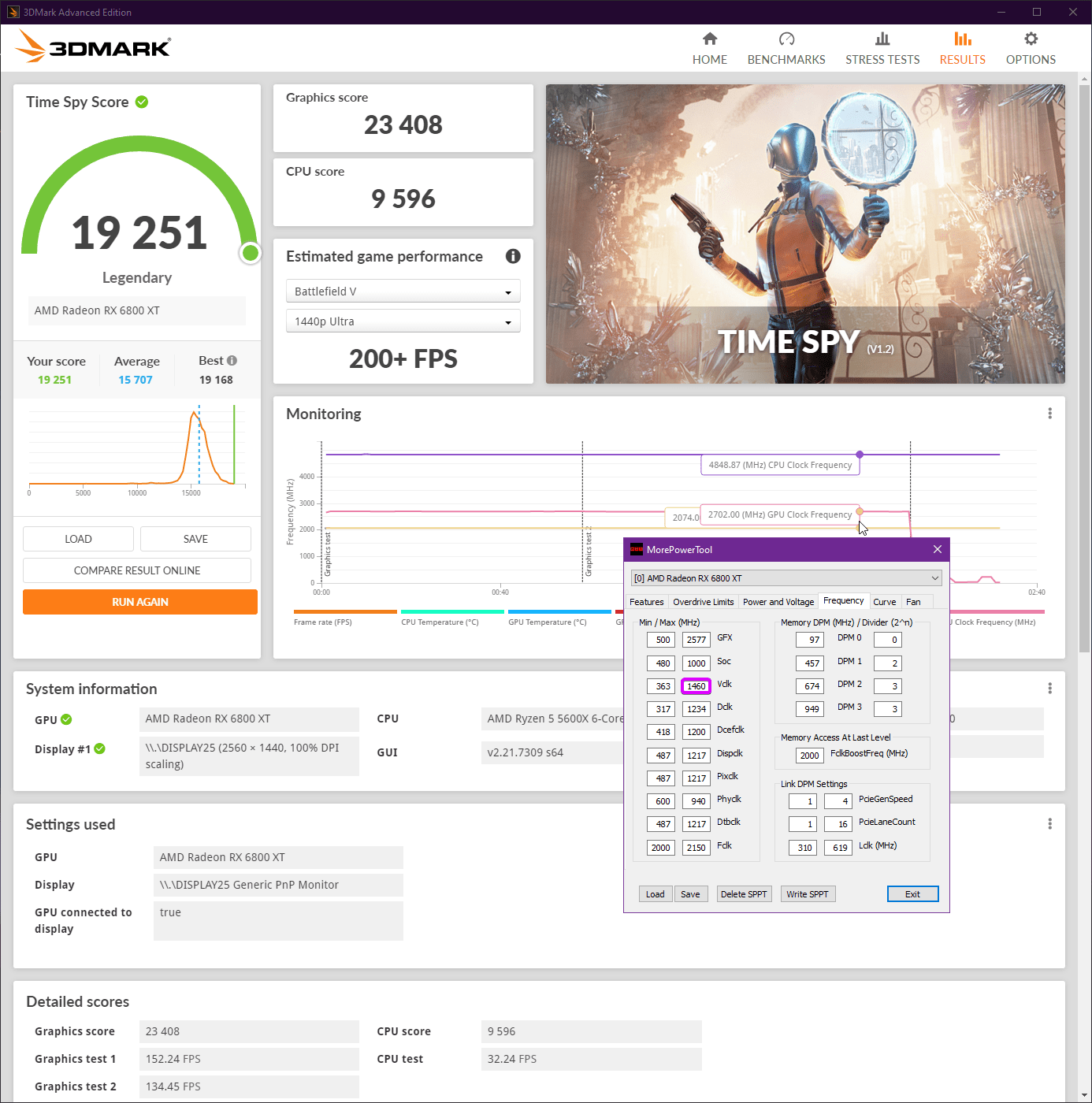The image size is (1092, 1103).
Task: Click the GPU Temperature blue legend bar
Action: pos(559,611)
